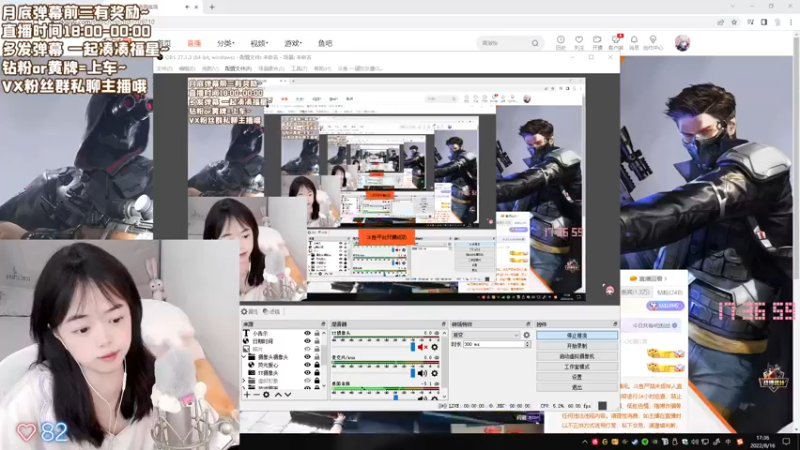The width and height of the screenshot is (800, 450).
Task: Open settings gear of the second mixer track
Action: pyautogui.click(x=434, y=373)
